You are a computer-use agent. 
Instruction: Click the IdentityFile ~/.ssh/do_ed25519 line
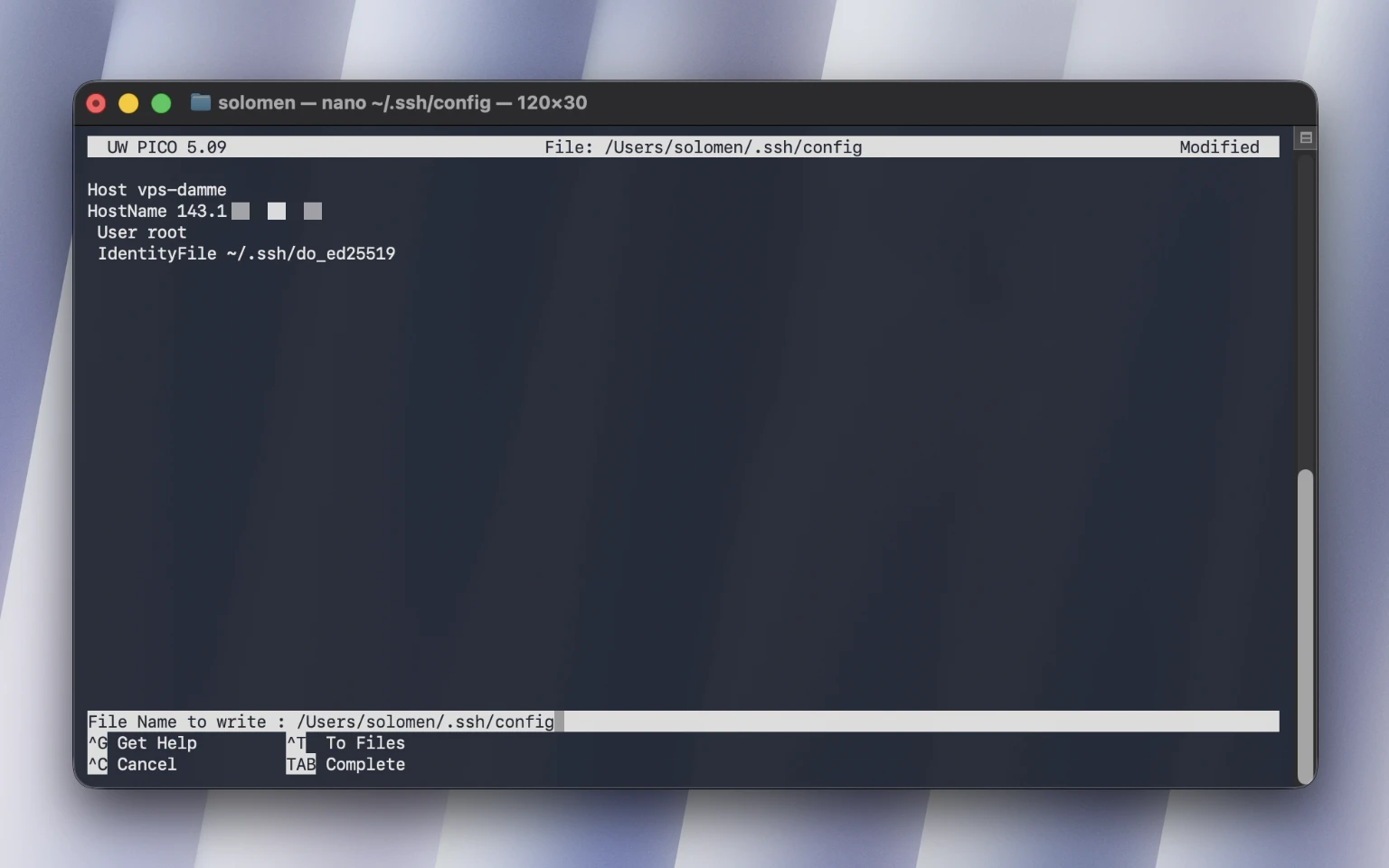[246, 254]
